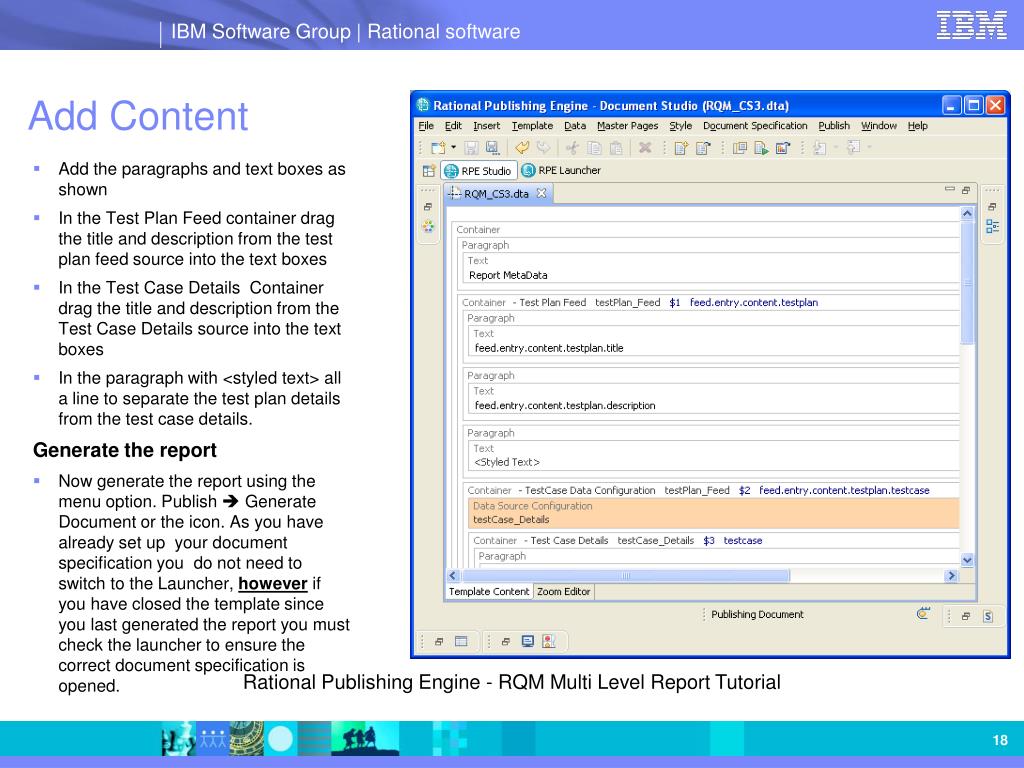Click the Test Case Details container header
The height and width of the screenshot is (768, 1024).
click(618, 541)
